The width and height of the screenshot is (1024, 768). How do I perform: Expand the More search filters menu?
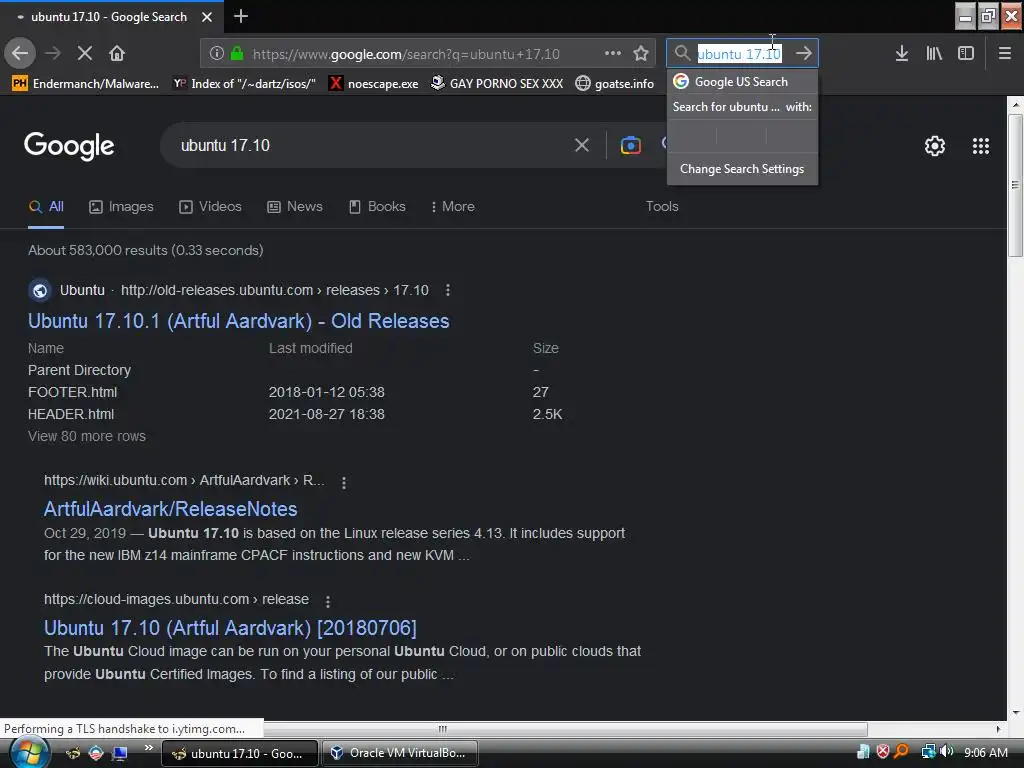click(x=453, y=206)
